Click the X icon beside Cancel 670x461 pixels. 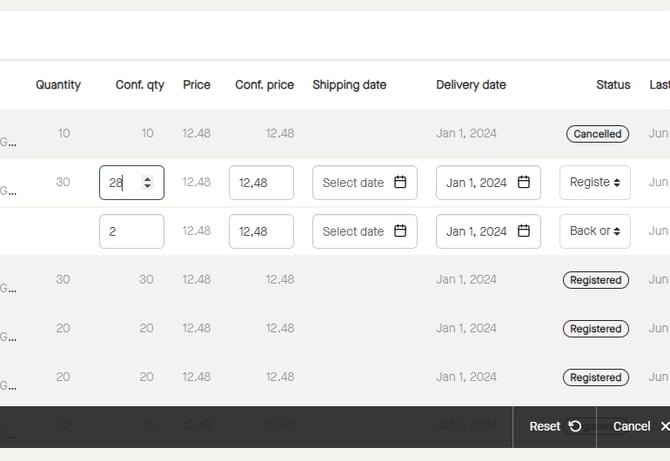(x=665, y=426)
